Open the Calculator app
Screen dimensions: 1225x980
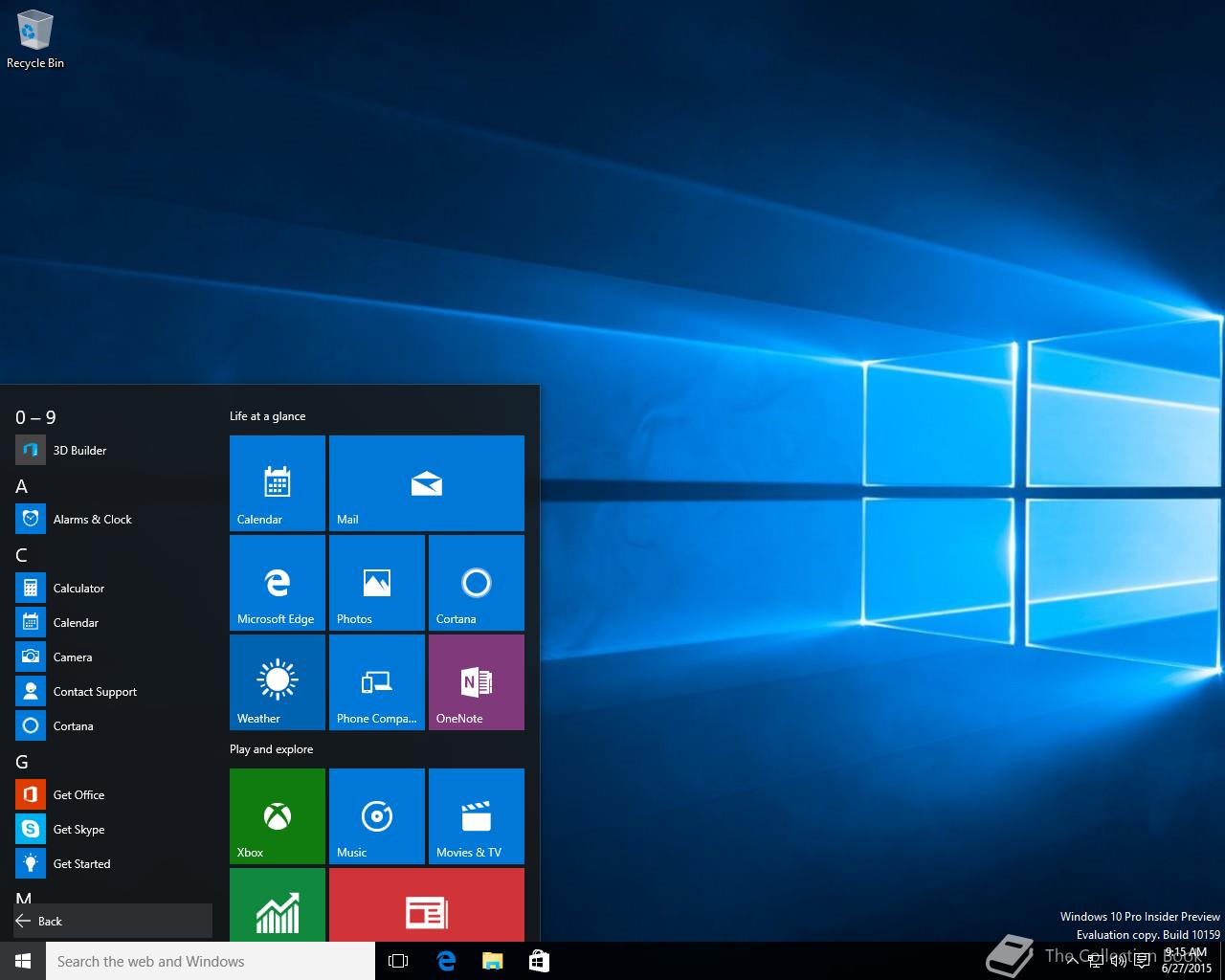tap(113, 588)
